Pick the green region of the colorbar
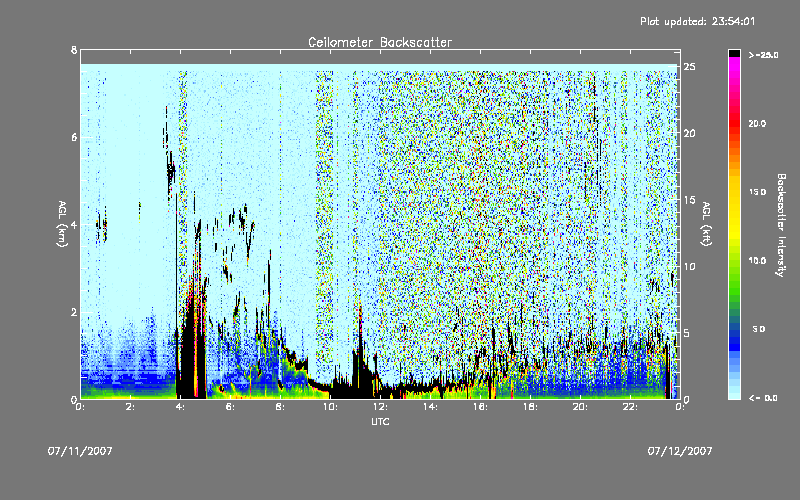The image size is (800, 500). coord(734,281)
